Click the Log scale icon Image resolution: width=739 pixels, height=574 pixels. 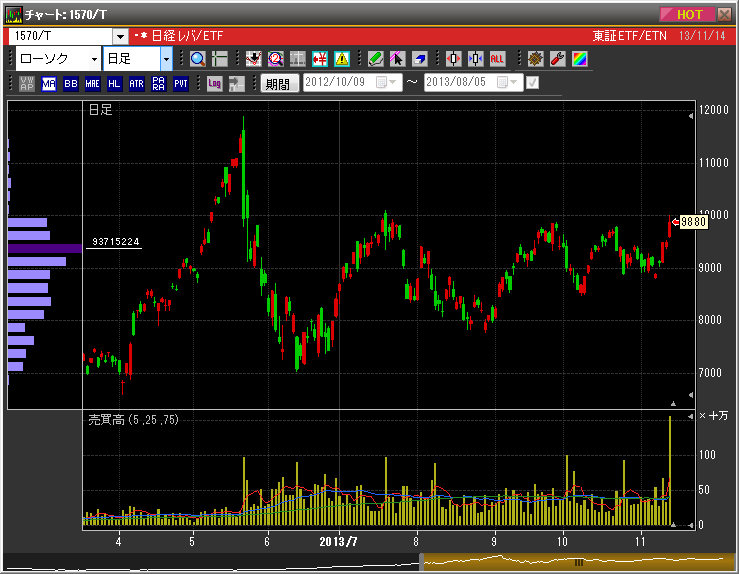(x=214, y=84)
